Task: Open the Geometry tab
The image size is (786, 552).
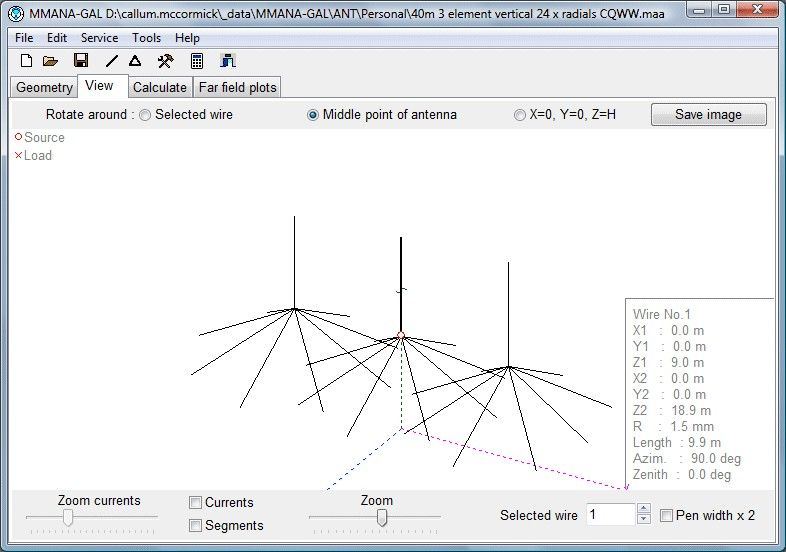Action: click(x=44, y=87)
